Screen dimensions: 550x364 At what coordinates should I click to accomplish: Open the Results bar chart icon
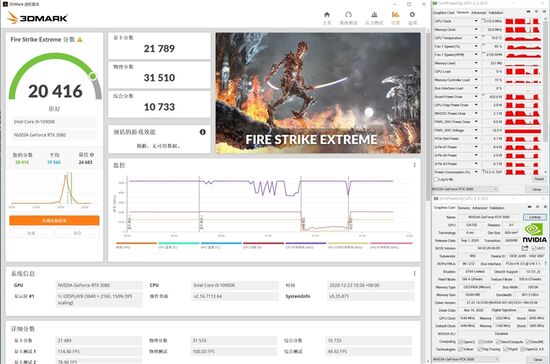[395, 15]
